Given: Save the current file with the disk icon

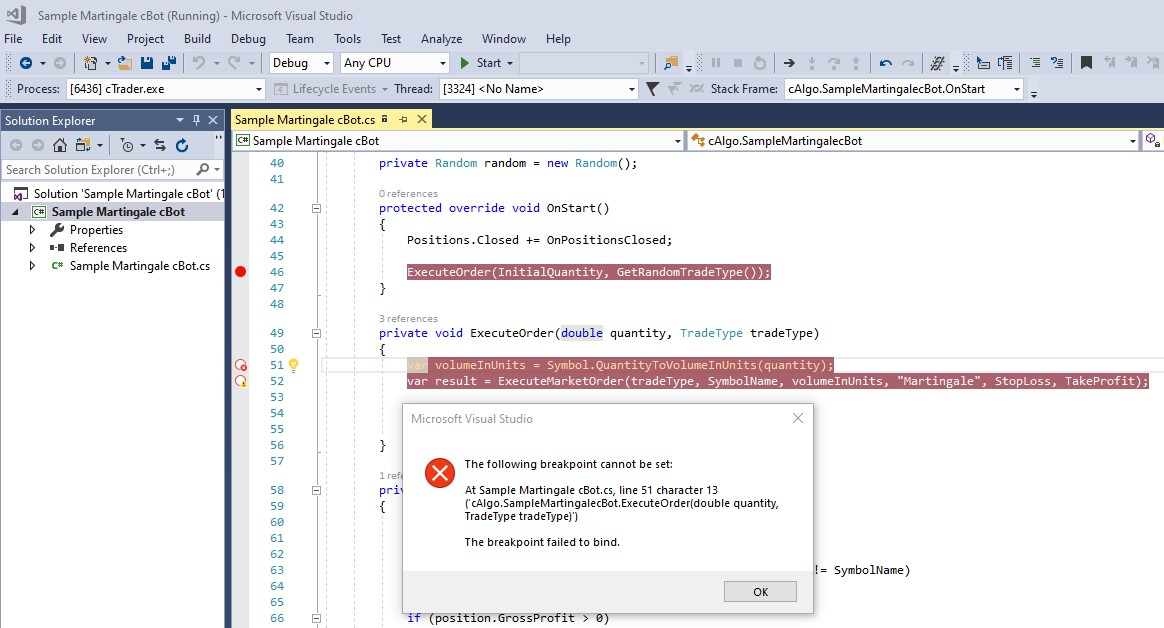Looking at the screenshot, I should [x=146, y=63].
